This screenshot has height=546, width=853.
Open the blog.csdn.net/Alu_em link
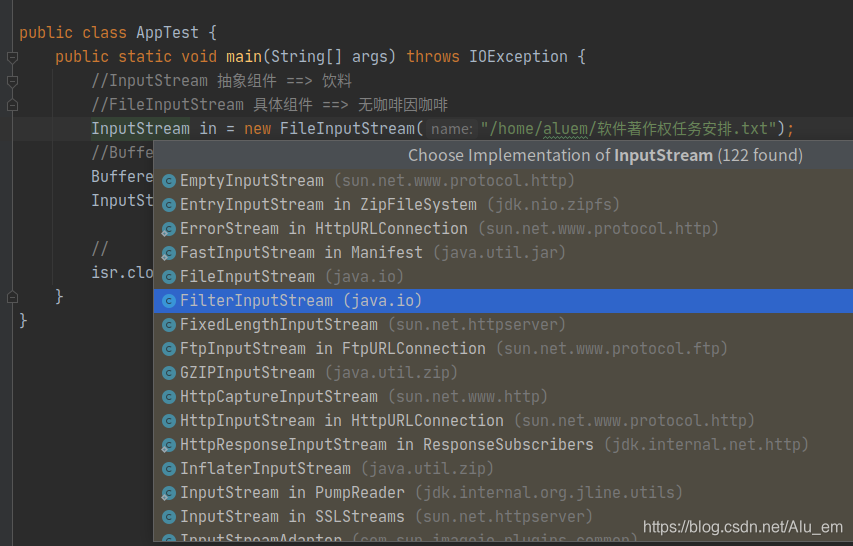743,527
